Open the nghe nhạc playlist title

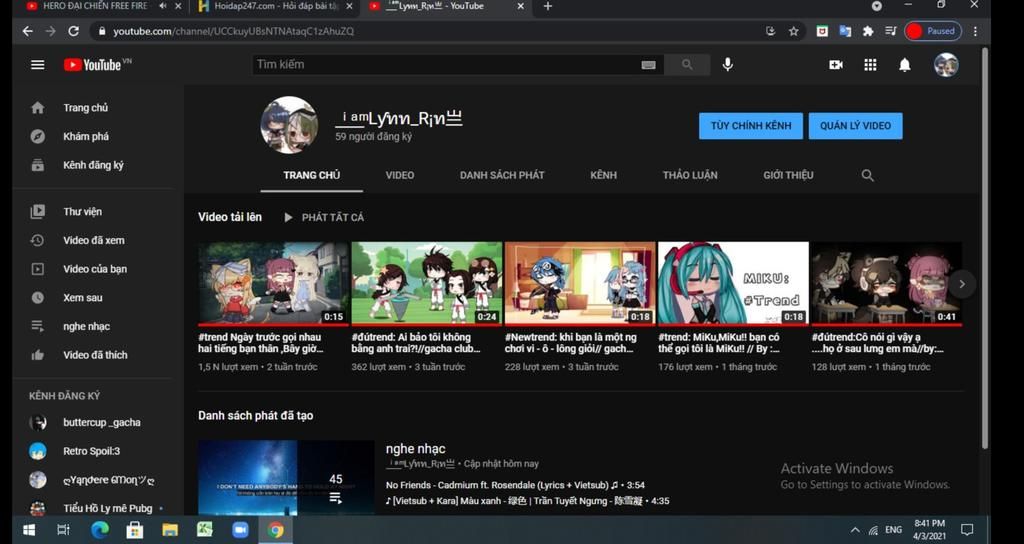coord(415,449)
